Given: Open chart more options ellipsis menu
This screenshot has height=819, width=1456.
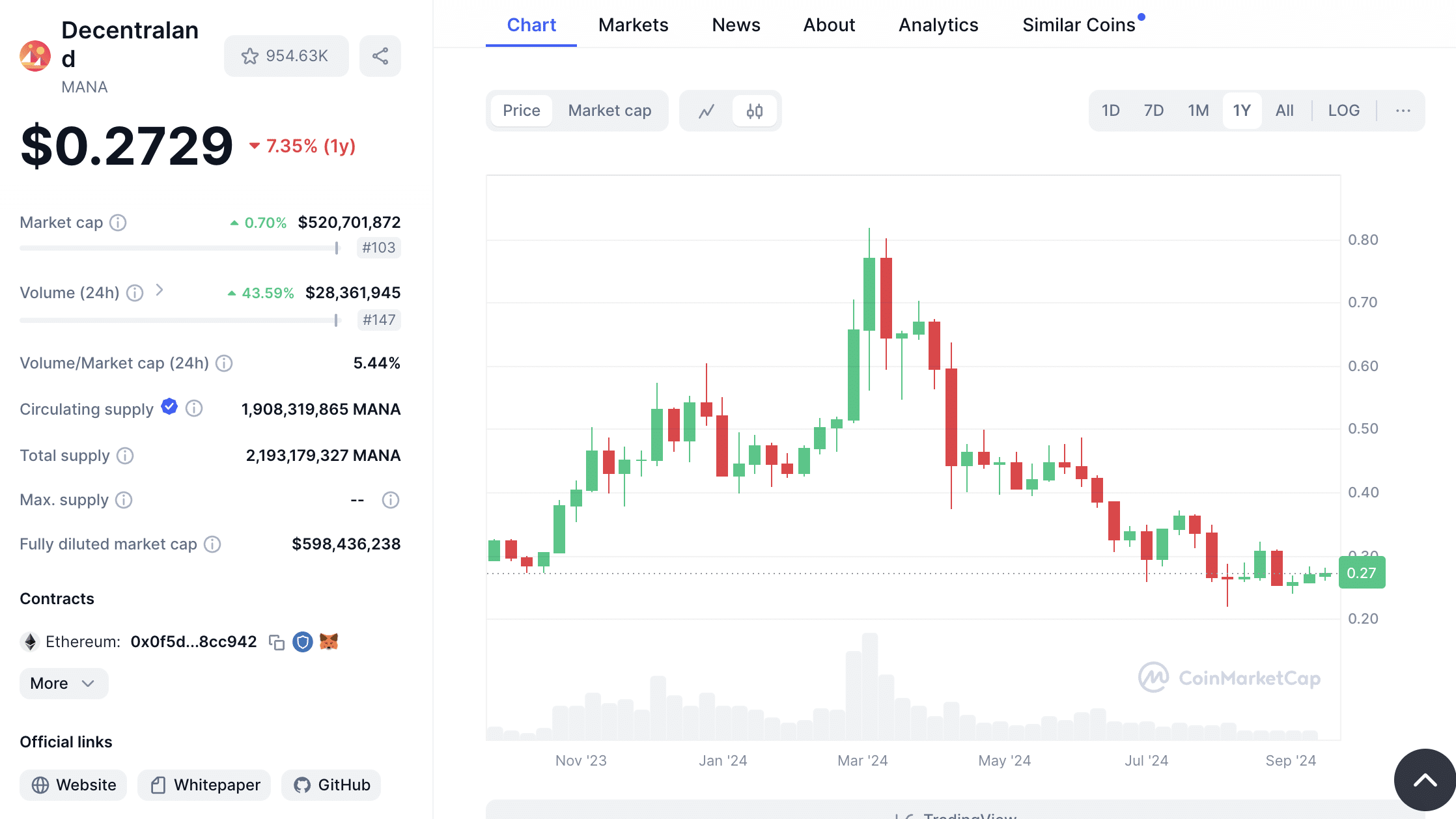Looking at the screenshot, I should pos(1403,111).
